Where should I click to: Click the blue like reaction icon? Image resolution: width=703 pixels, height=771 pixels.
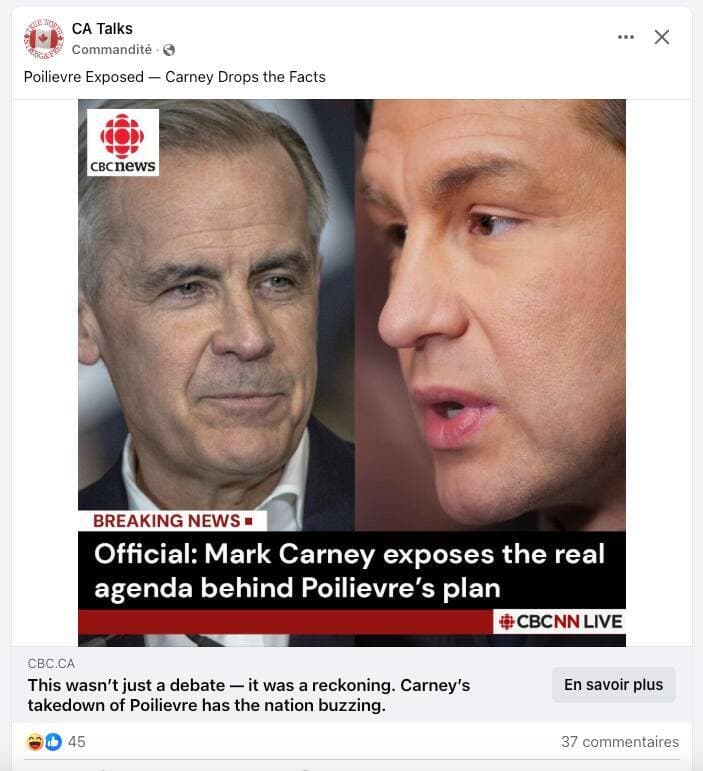click(54, 741)
